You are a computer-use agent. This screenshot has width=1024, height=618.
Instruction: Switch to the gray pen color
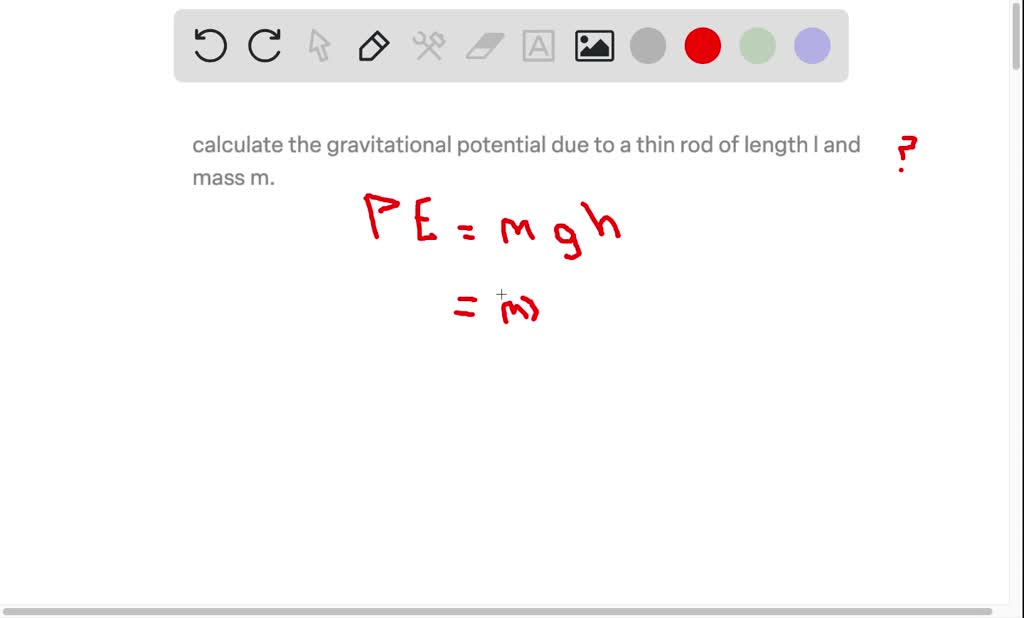point(647,45)
